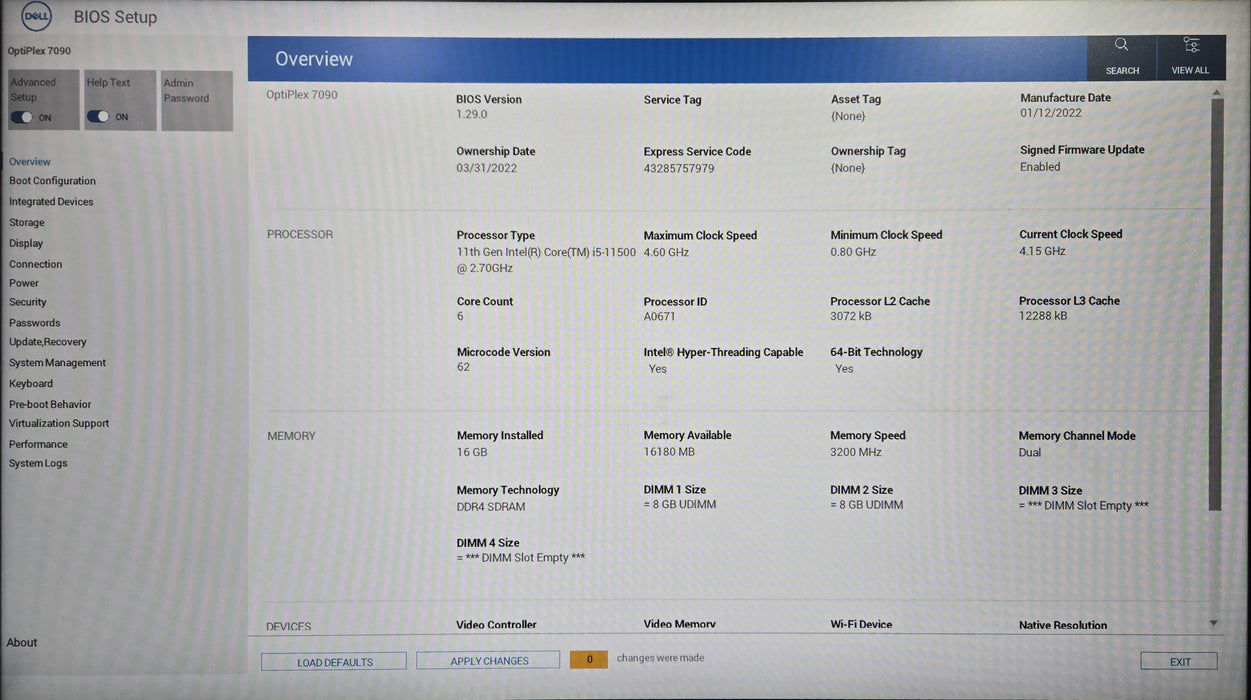Click the Dell logo
Screen dimensions: 1251x700
[36, 17]
